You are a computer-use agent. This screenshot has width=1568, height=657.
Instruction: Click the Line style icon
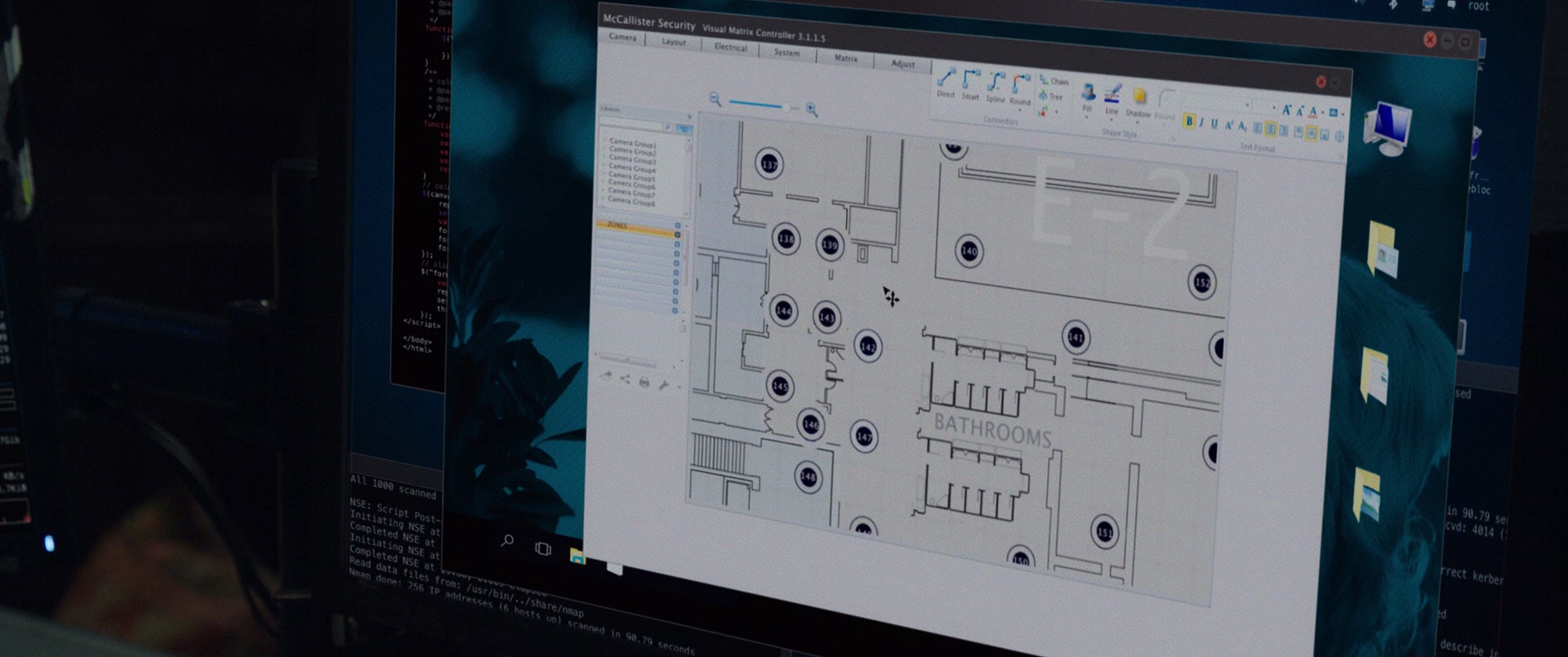(x=1112, y=96)
